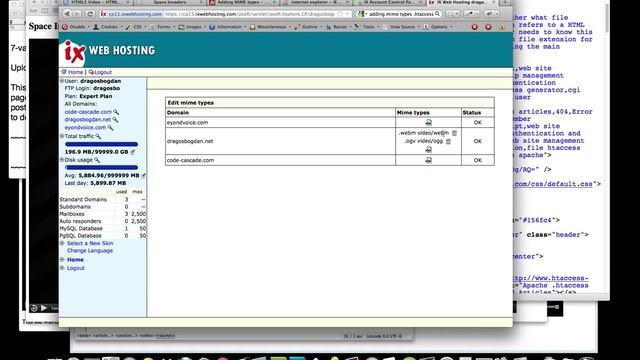Screen dimensions: 640x360
Task: Click the magnifier icon beside code-cascade.com
Action: [116, 112]
